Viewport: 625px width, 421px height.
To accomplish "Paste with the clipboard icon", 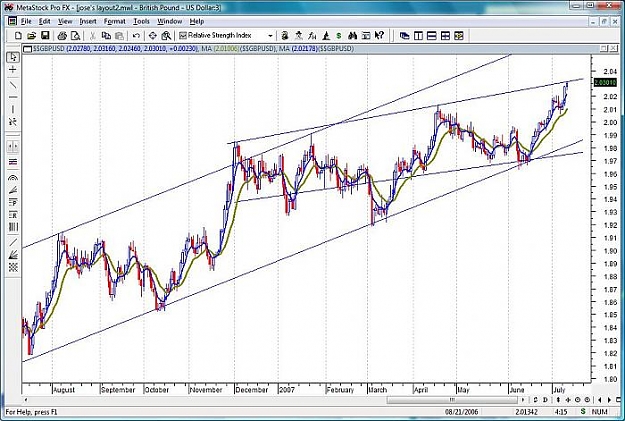I will [119, 36].
